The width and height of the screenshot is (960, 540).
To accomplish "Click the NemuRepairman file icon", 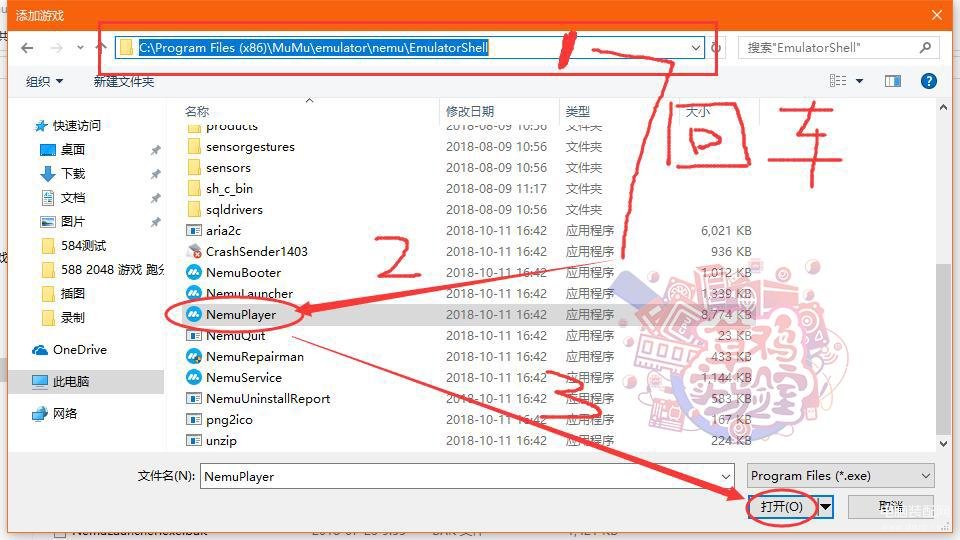I will (193, 356).
